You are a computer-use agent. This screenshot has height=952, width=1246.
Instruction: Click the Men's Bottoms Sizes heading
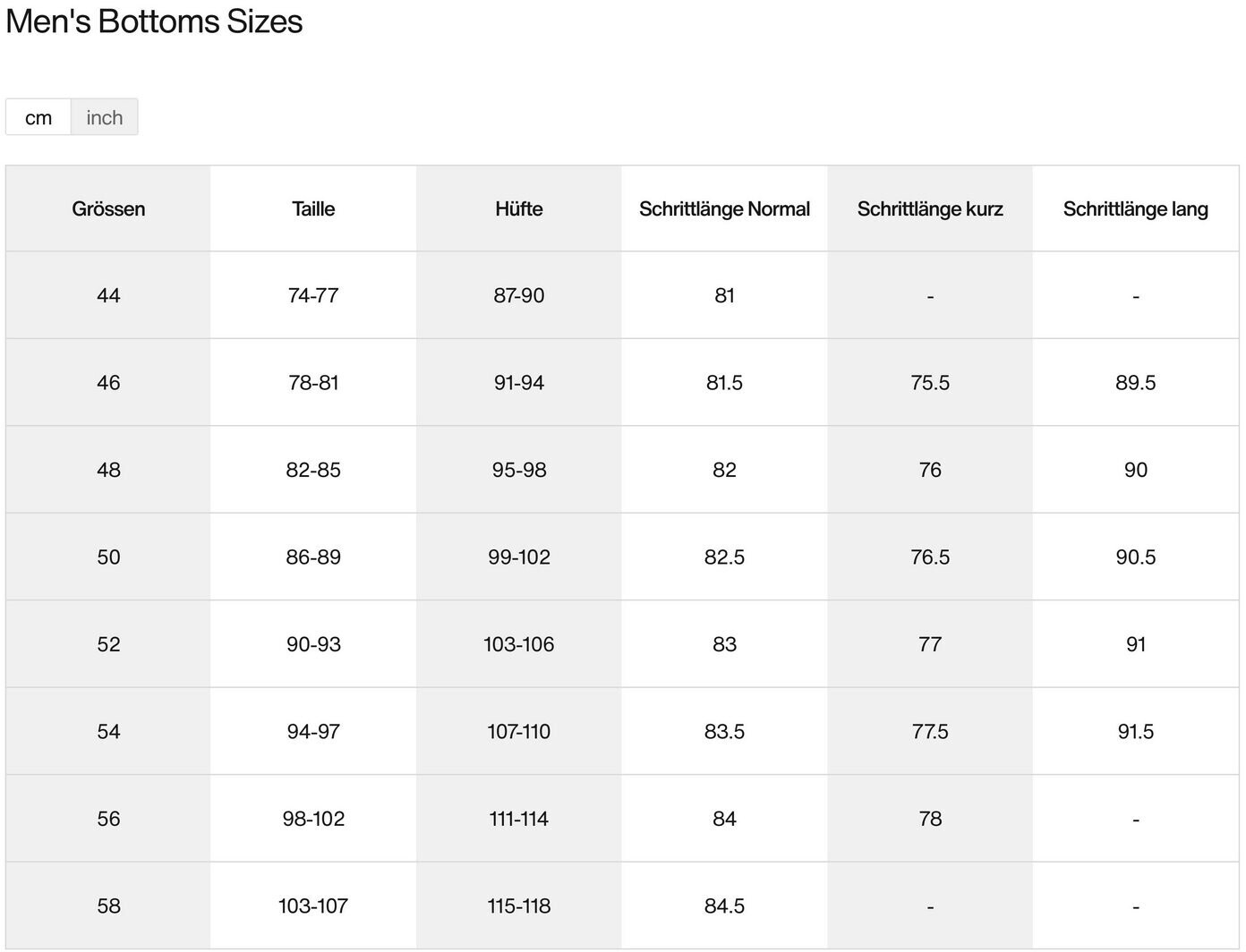coord(154,21)
